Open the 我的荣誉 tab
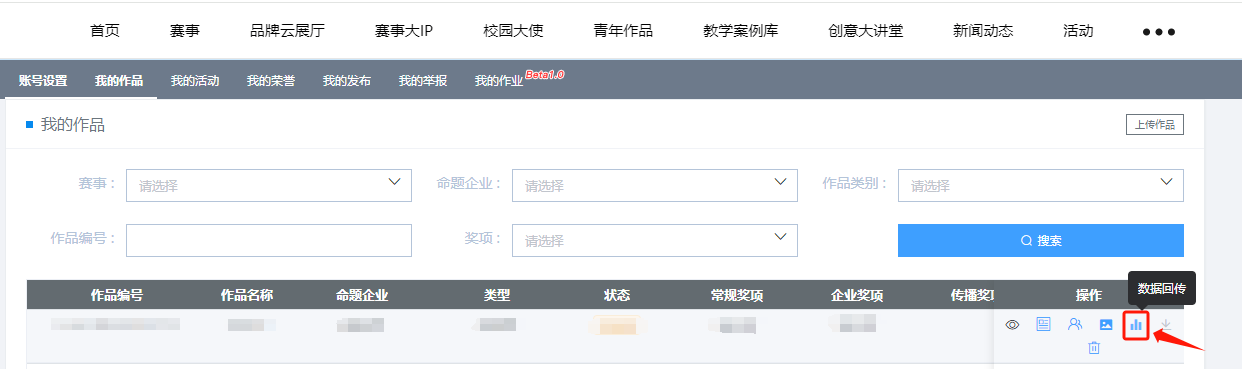Image resolution: width=1242 pixels, height=369 pixels. (271, 81)
